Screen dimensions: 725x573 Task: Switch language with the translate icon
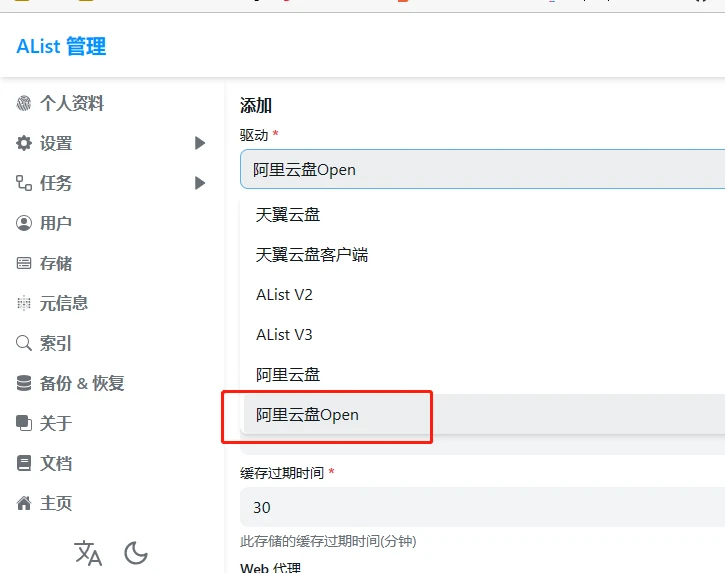(88, 553)
